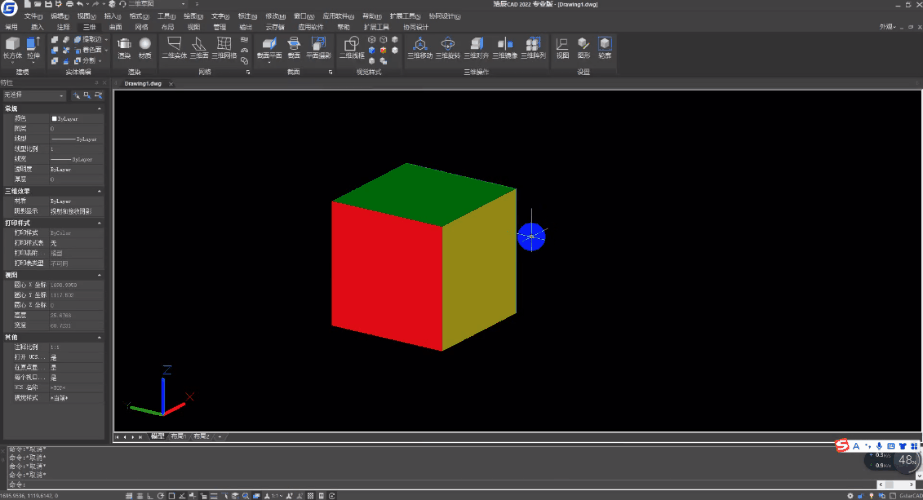The height and width of the screenshot is (500, 923).
Task: Click the Drawing1.dwg document tab
Action: click(141, 84)
